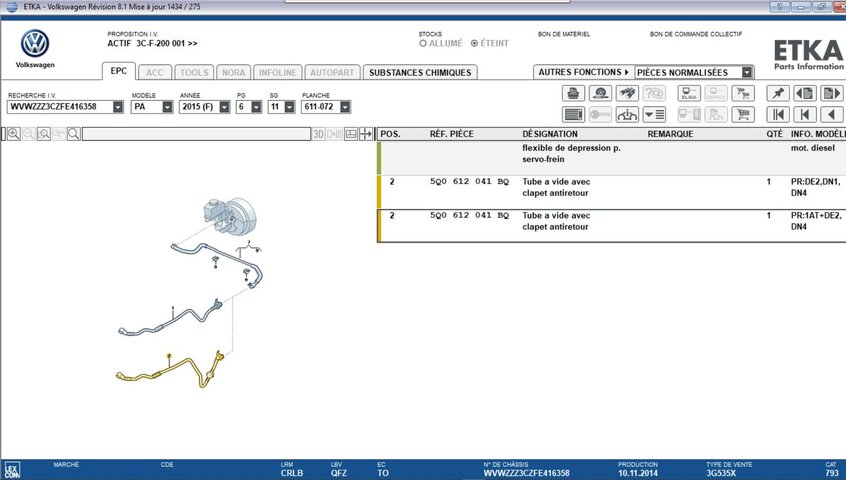Open the drop-down list lines icon
This screenshot has width=846, height=480.
[x=654, y=114]
